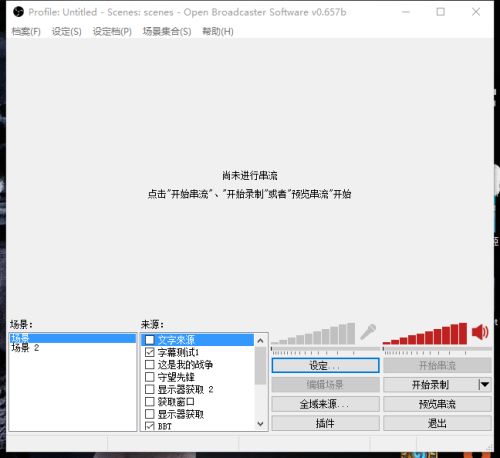The height and width of the screenshot is (458, 500).
Task: Open the 场景集合(S) menu
Action: (x=167, y=32)
